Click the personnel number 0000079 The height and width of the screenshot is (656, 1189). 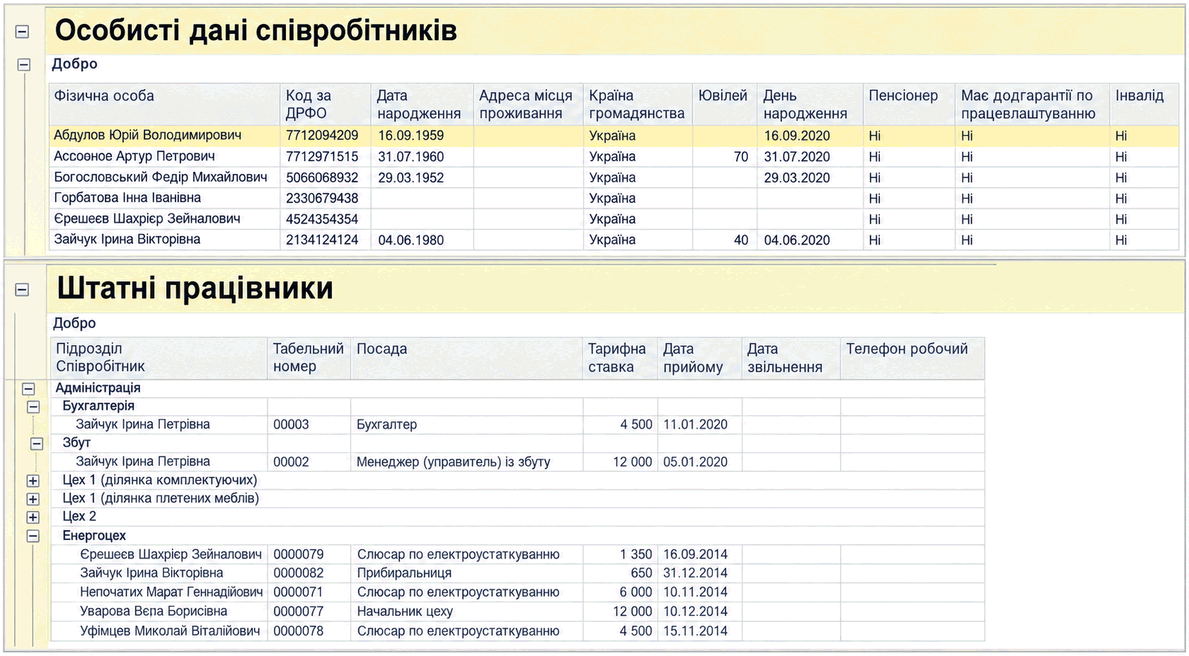click(299, 554)
